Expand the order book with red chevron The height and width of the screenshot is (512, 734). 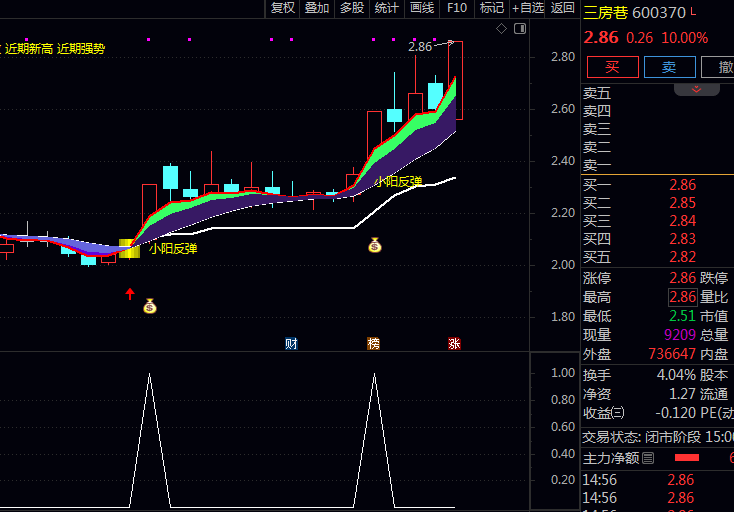[x=696, y=90]
